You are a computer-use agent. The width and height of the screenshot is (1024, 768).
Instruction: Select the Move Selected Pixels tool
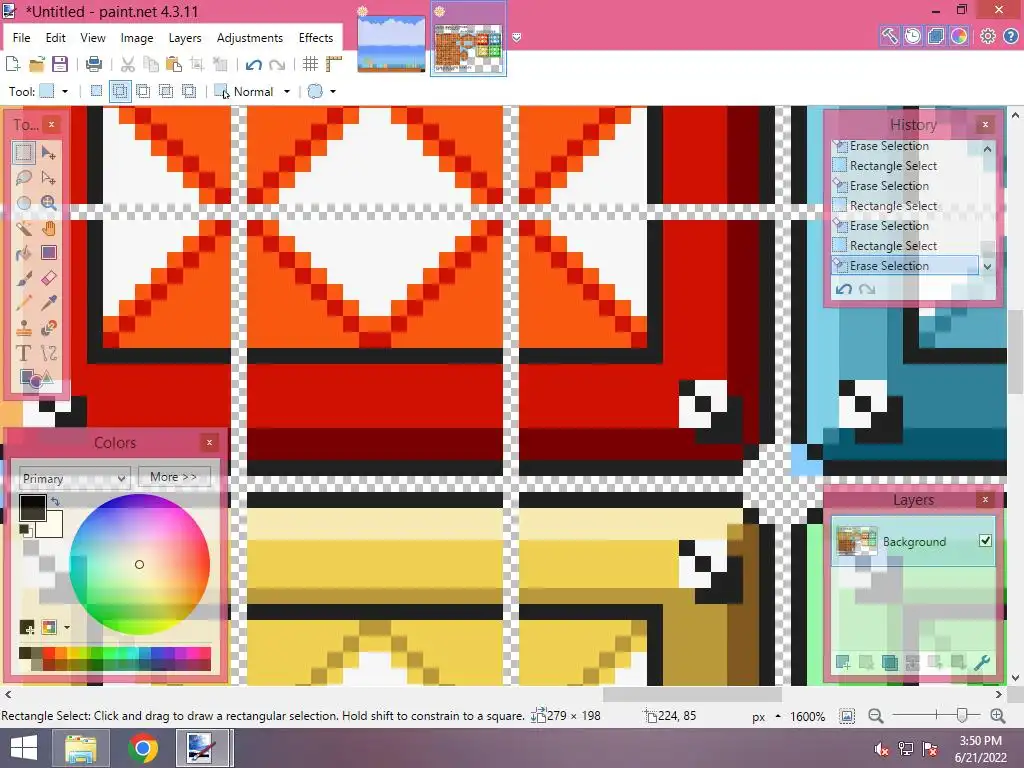coord(48,153)
